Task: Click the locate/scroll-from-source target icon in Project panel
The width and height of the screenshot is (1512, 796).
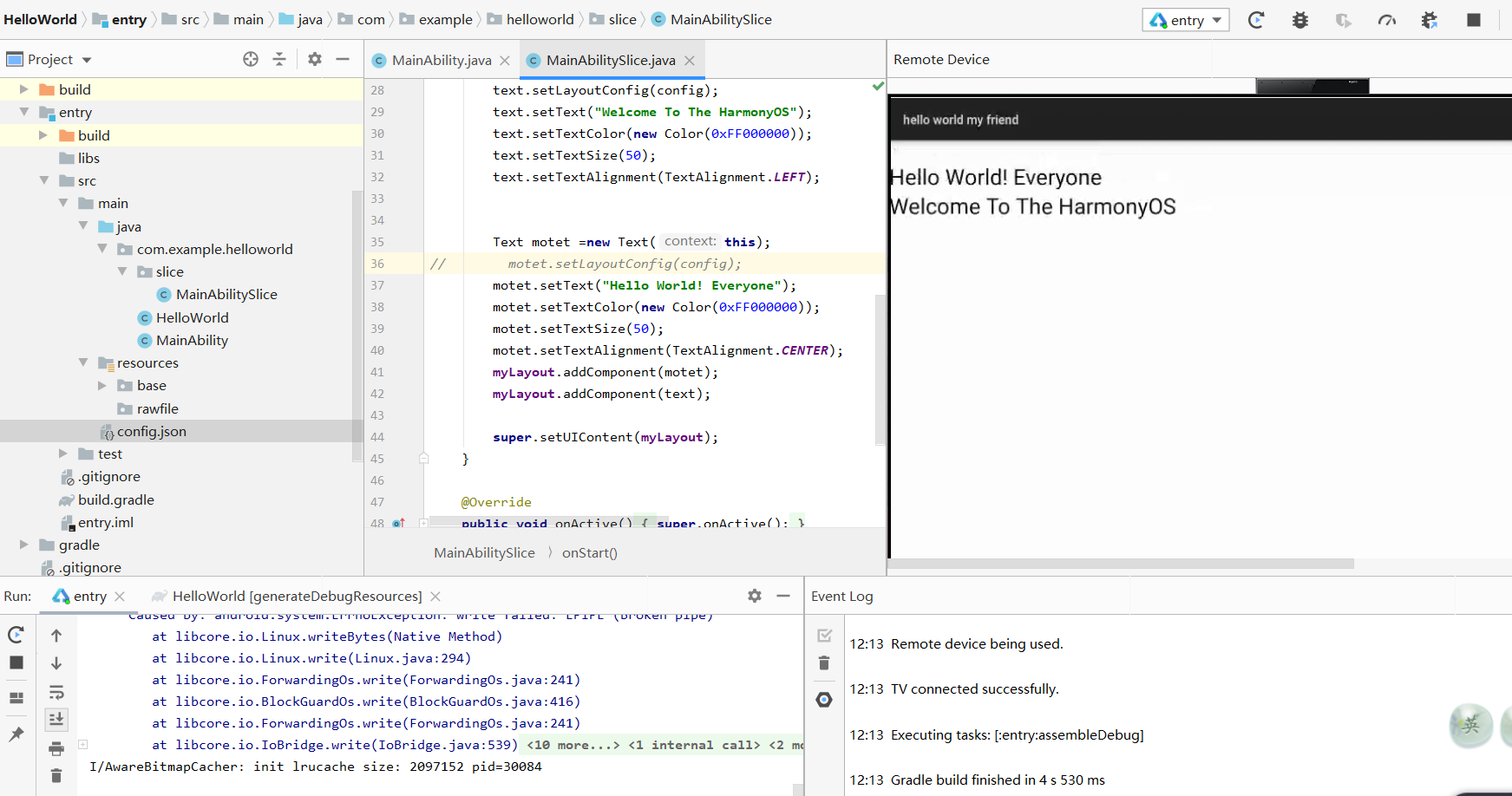Action: coord(251,59)
